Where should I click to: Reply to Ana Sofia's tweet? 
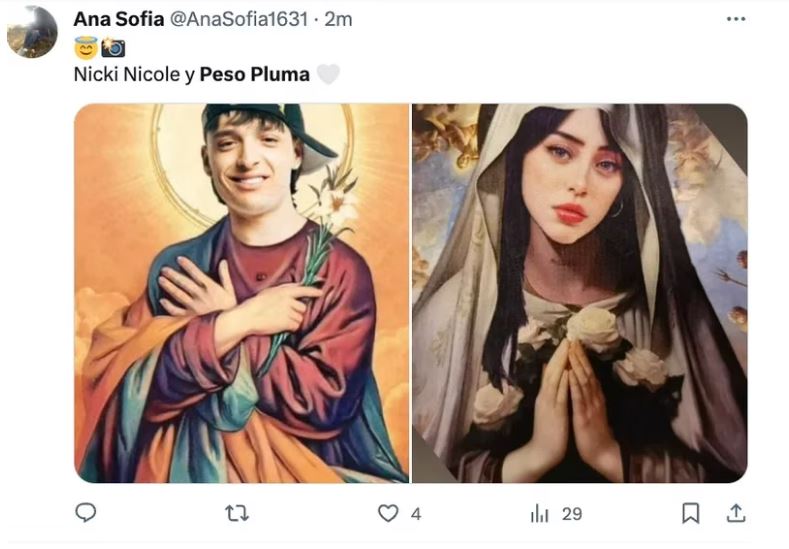(x=87, y=513)
